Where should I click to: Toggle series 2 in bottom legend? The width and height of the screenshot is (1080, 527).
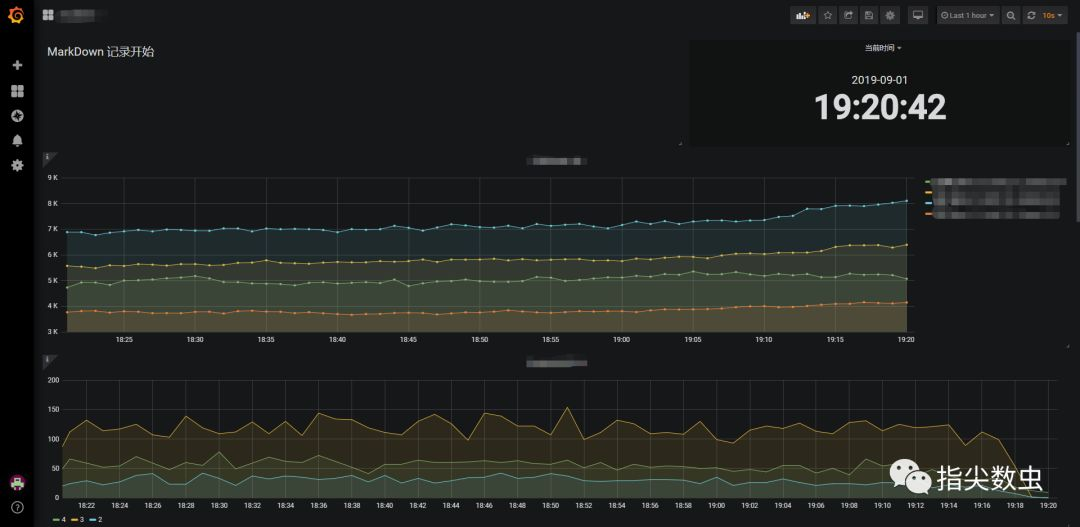coord(95,519)
